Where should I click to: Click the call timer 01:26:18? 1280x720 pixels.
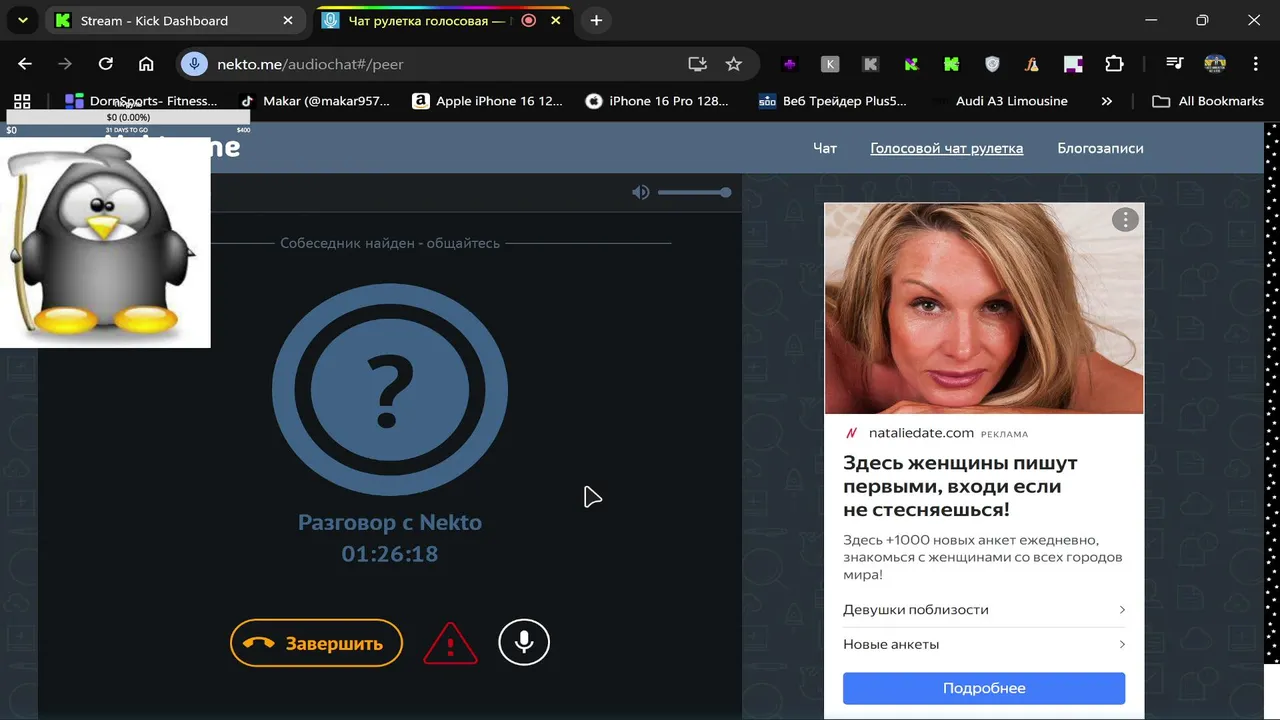click(390, 554)
